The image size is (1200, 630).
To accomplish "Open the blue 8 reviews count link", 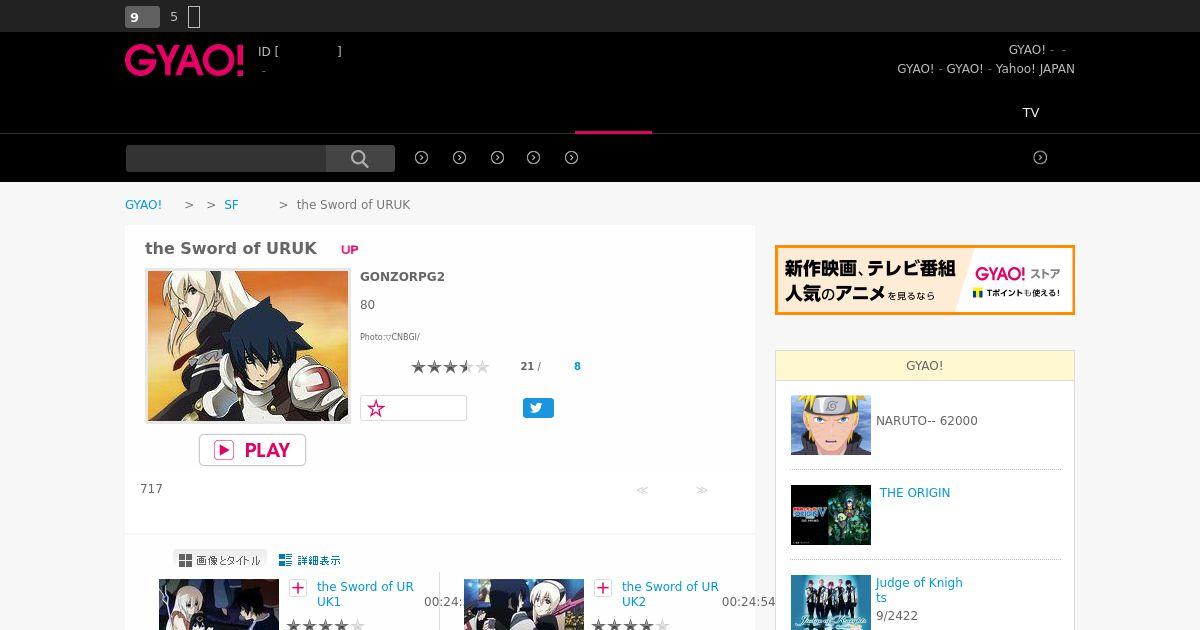I will click(577, 367).
